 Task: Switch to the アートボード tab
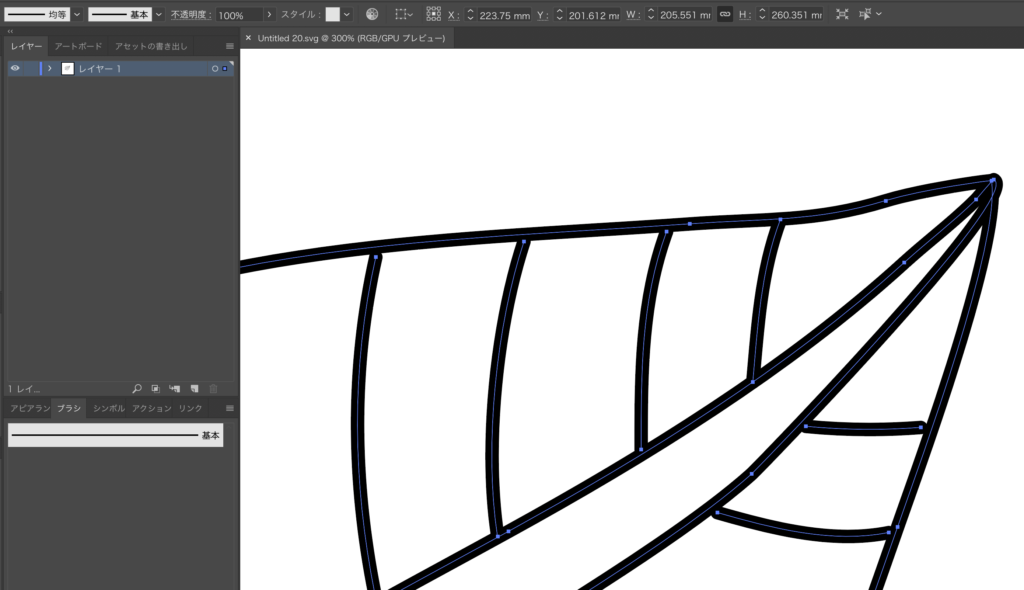point(78,46)
